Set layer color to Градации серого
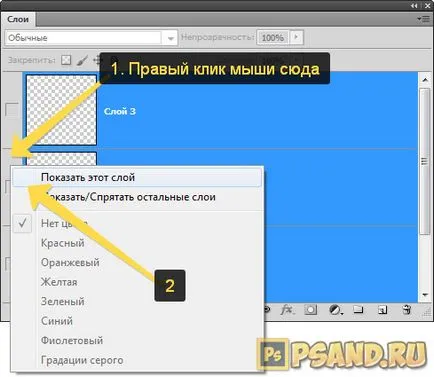 (x=137, y=360)
